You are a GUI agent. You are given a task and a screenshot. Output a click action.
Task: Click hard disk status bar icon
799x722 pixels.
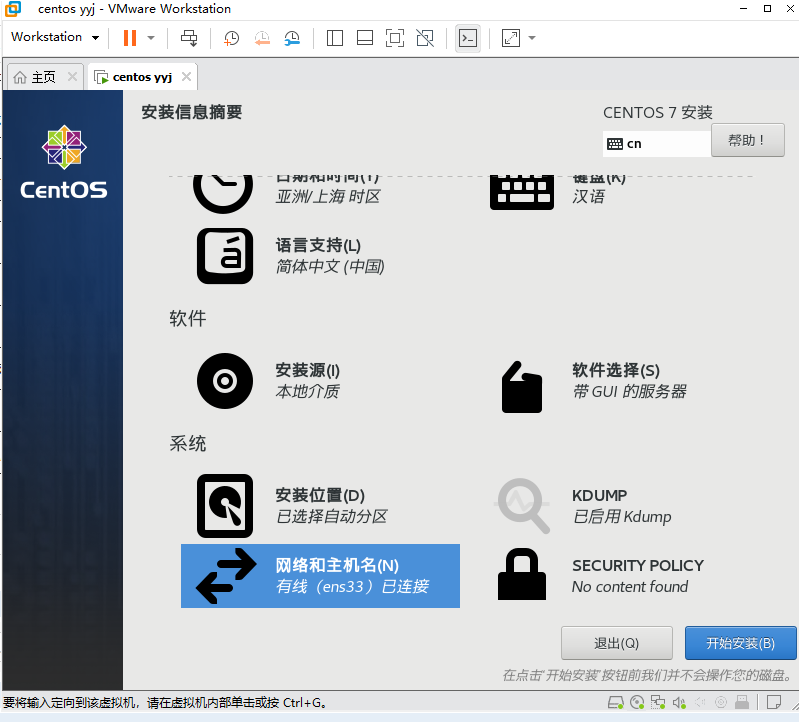pyautogui.click(x=616, y=703)
